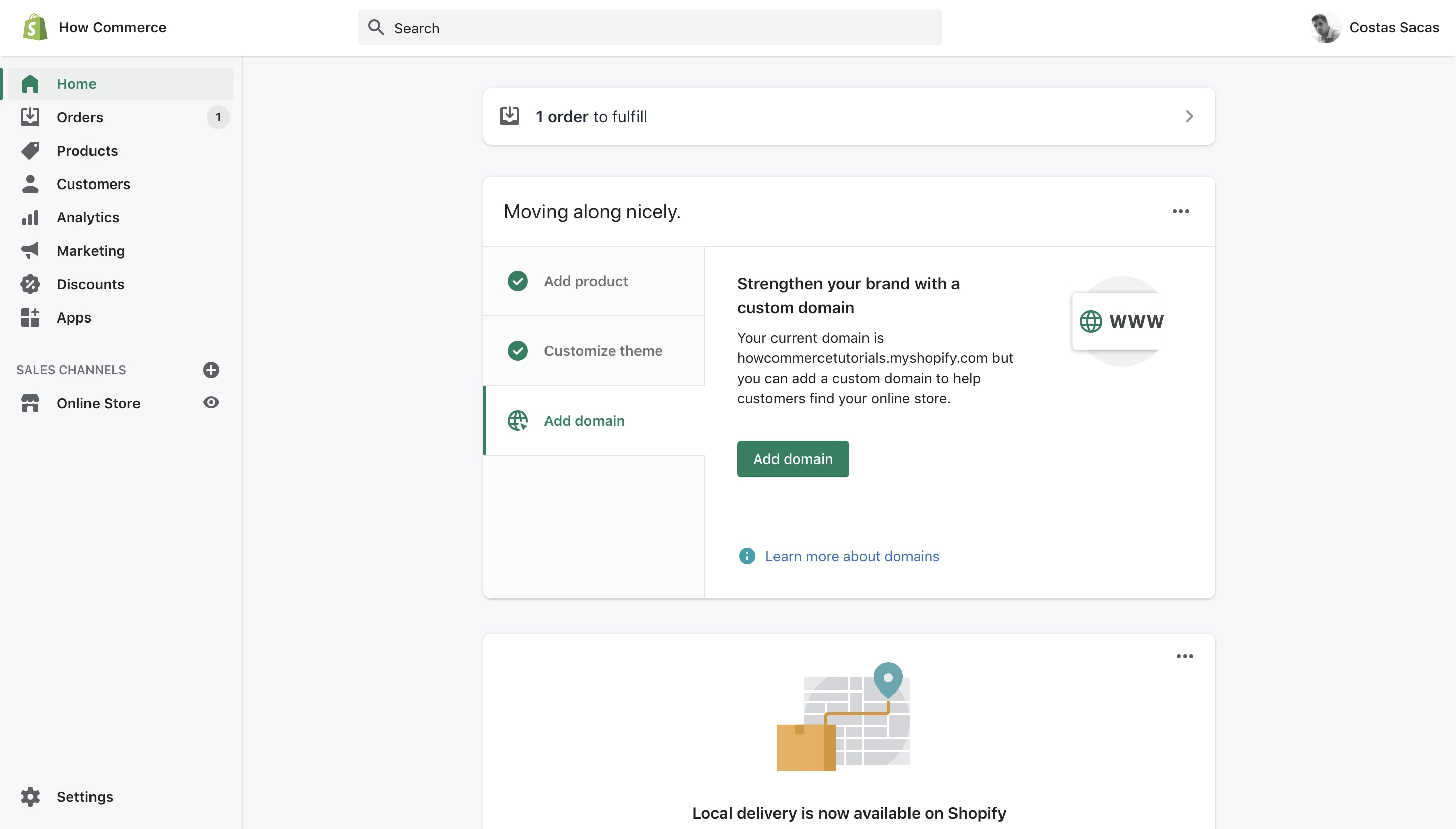Open Online Store sales channel

click(98, 403)
